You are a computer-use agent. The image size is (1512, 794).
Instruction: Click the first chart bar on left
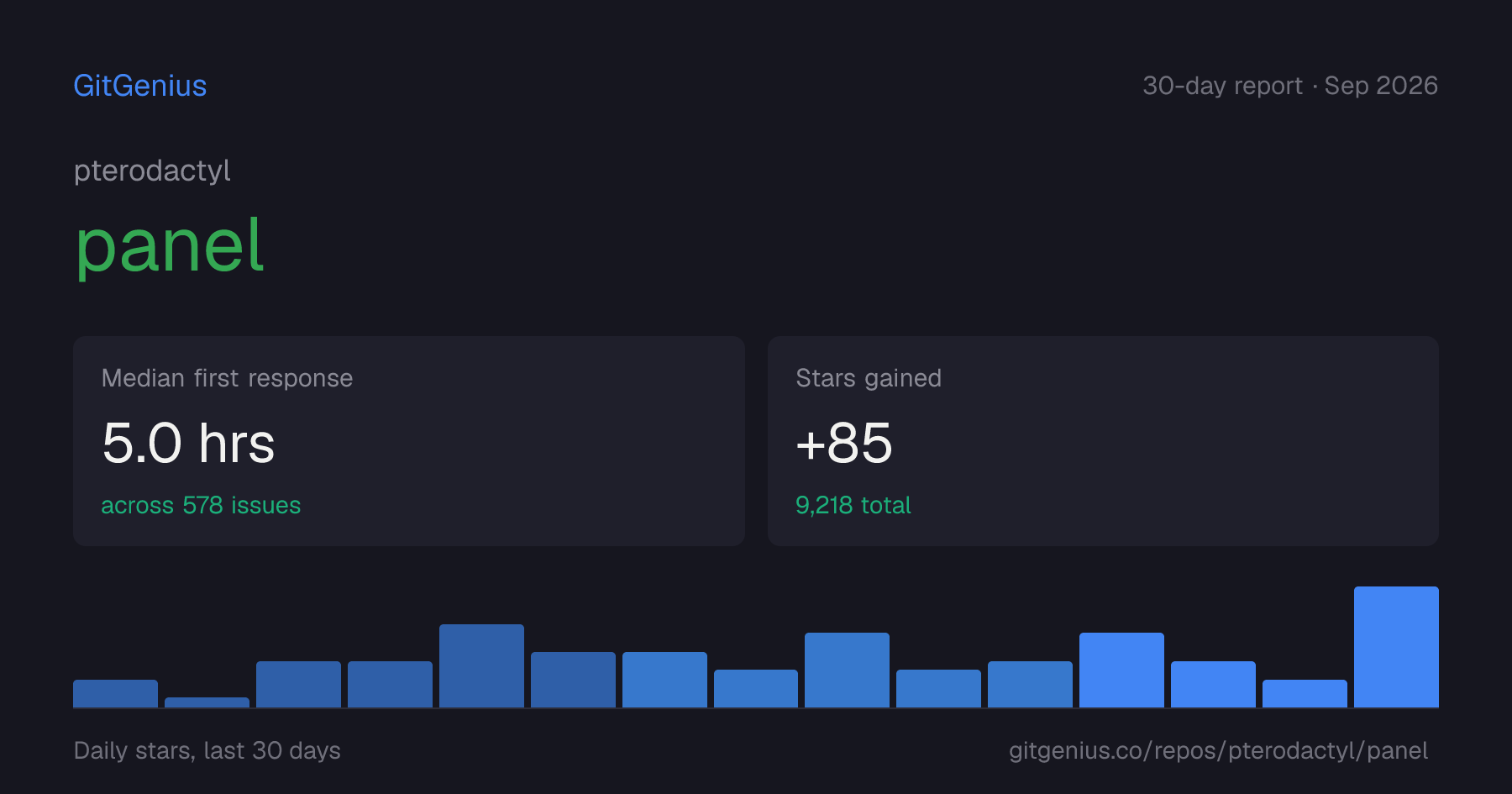pos(115,693)
